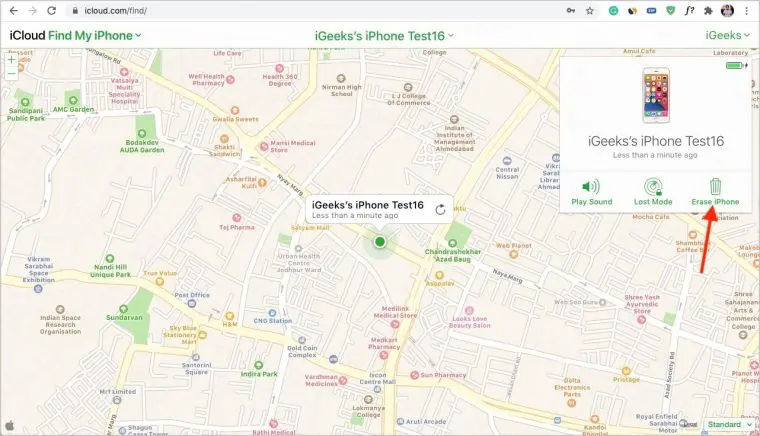Open Chrome three-dot menu
760x436 pixels.
(746, 11)
